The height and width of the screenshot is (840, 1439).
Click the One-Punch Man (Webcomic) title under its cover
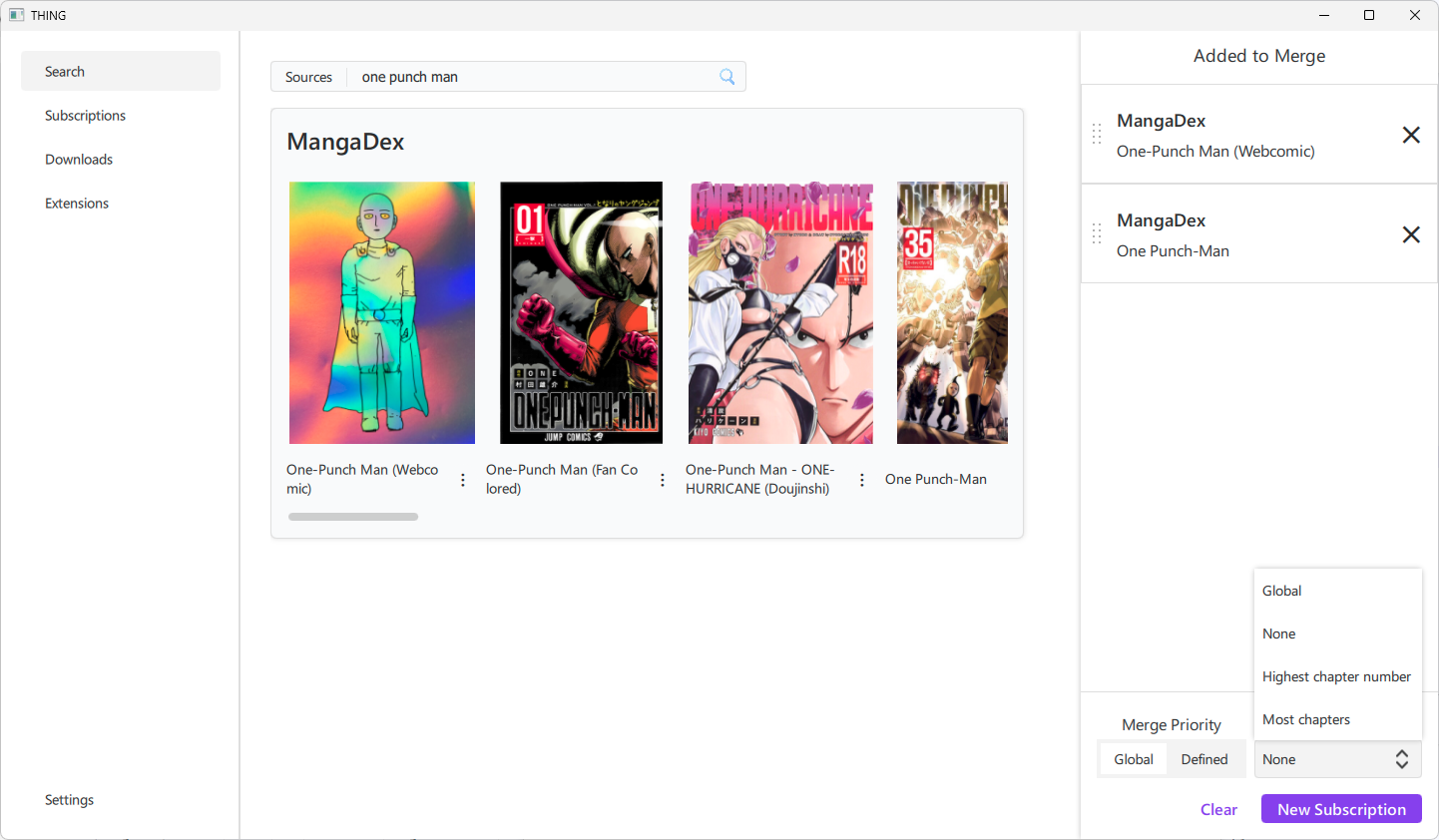coord(362,479)
